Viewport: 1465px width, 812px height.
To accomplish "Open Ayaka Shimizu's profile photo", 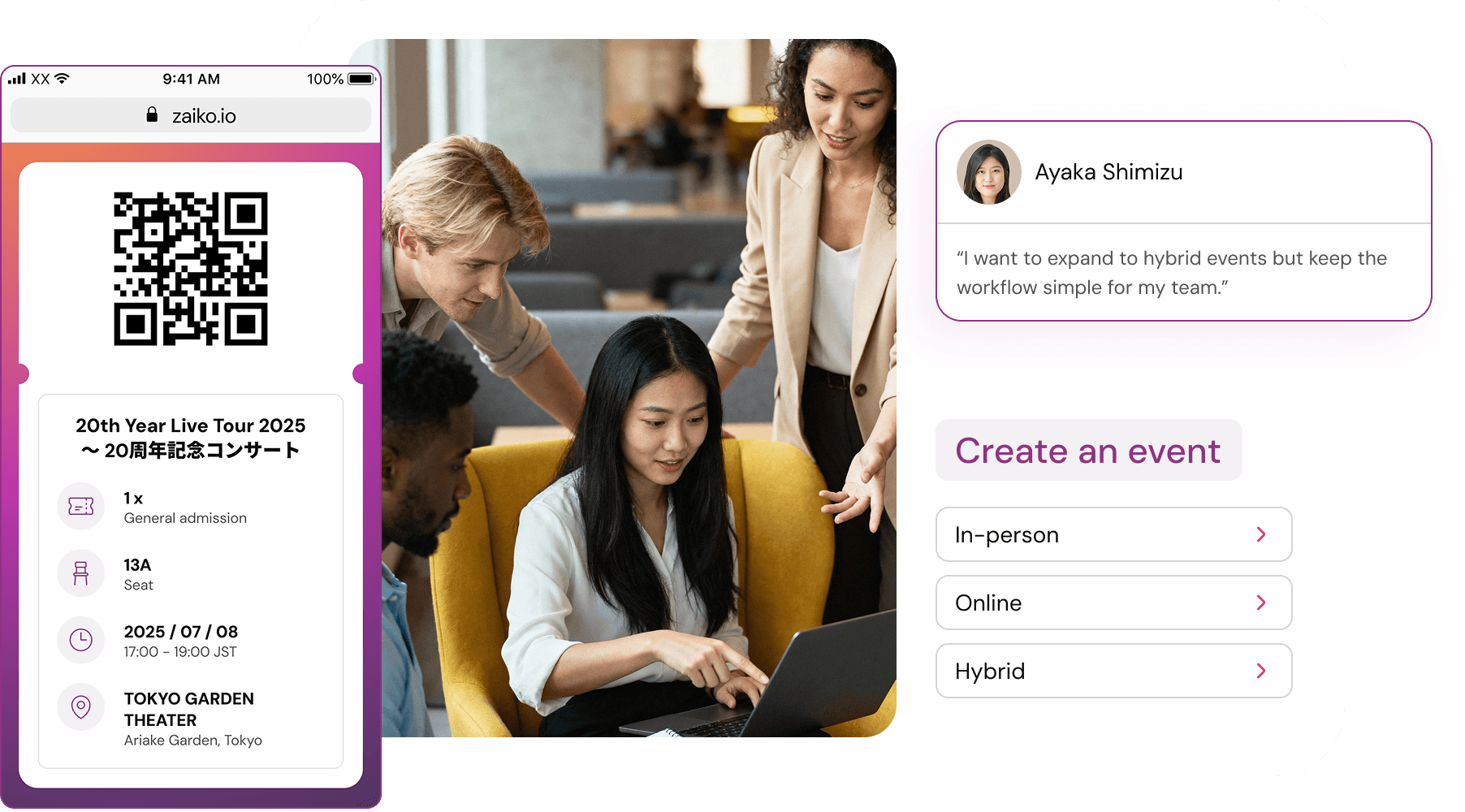I will point(988,172).
